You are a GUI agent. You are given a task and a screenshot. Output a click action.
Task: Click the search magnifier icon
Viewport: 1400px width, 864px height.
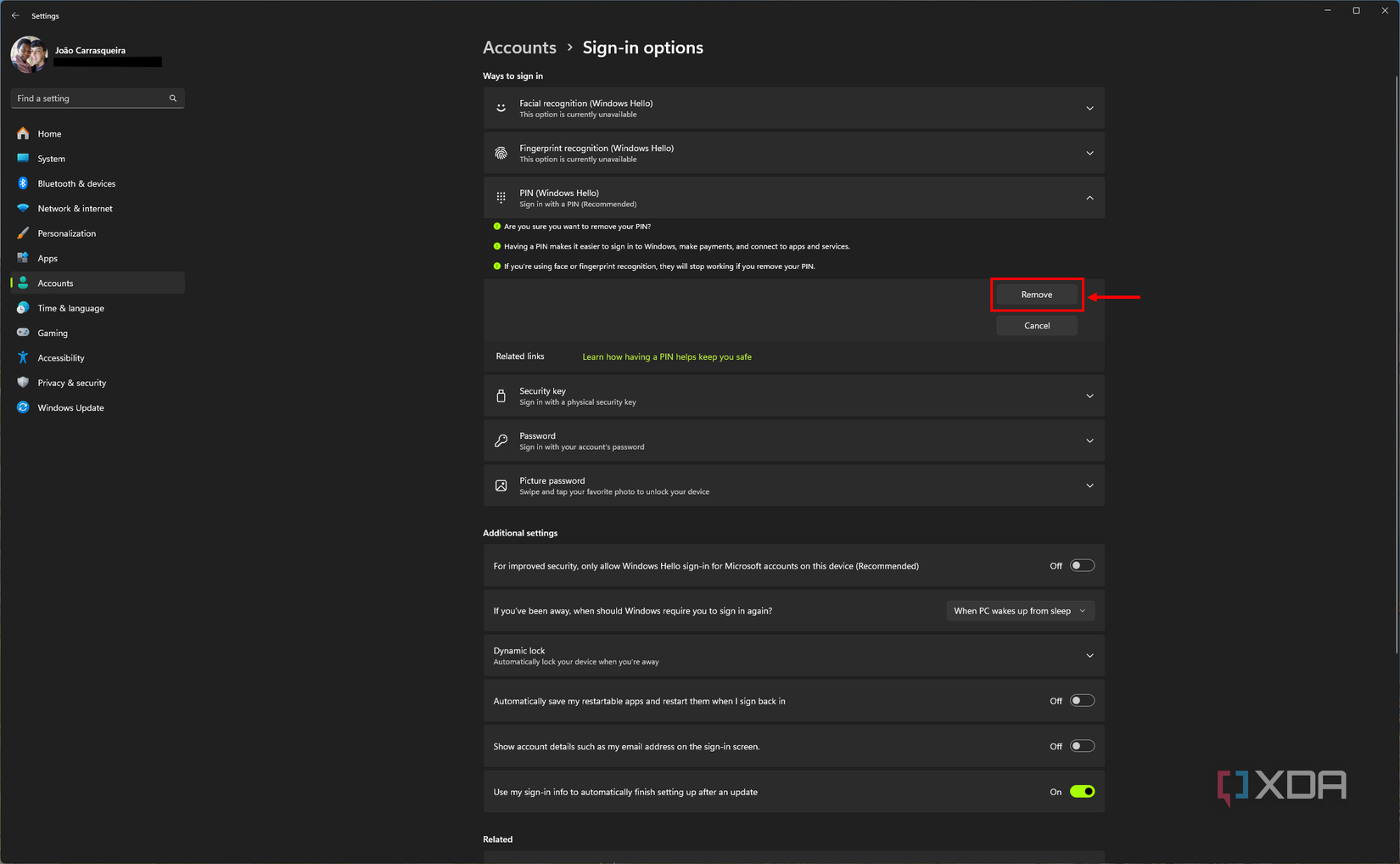pos(173,98)
